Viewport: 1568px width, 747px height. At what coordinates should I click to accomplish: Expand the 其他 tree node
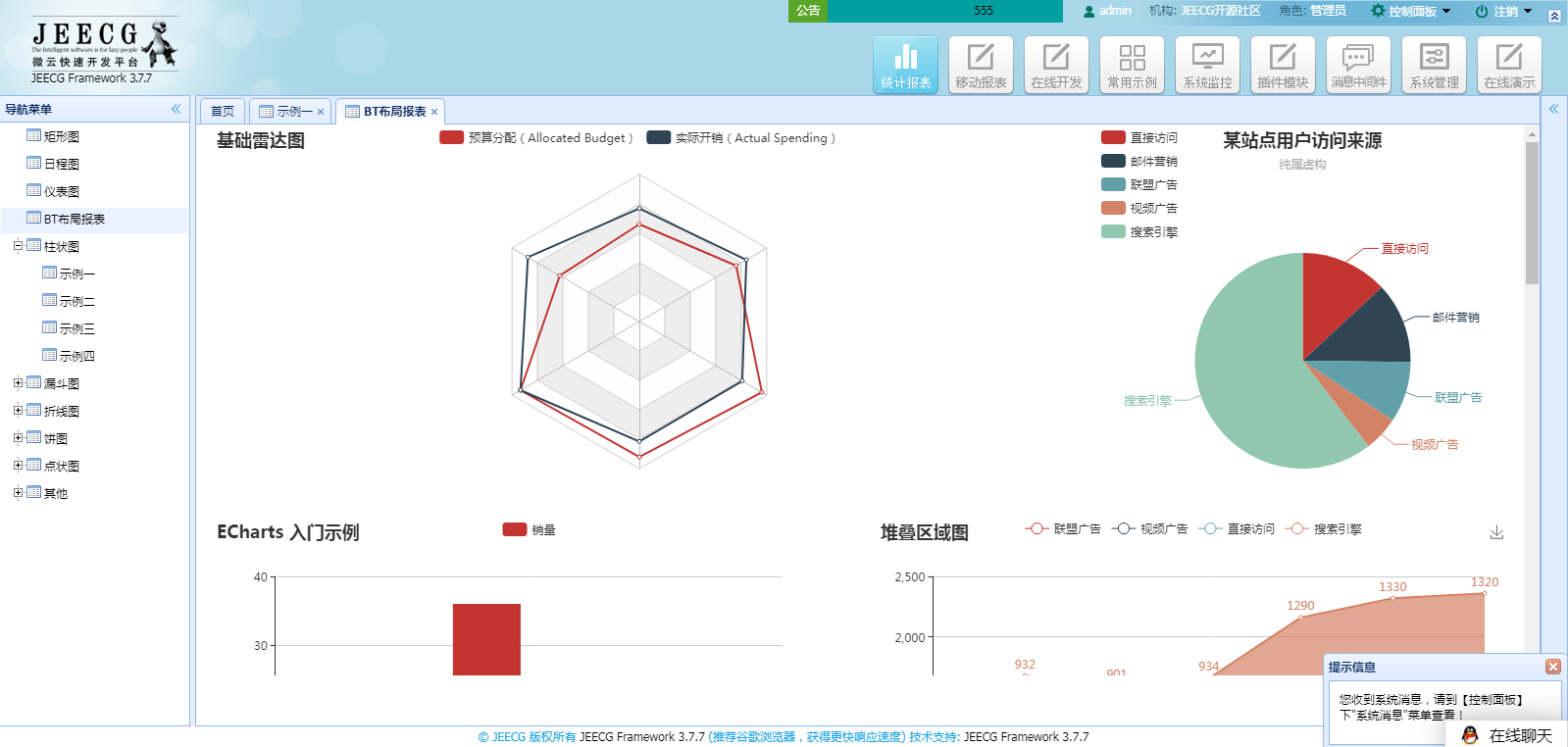coord(18,493)
